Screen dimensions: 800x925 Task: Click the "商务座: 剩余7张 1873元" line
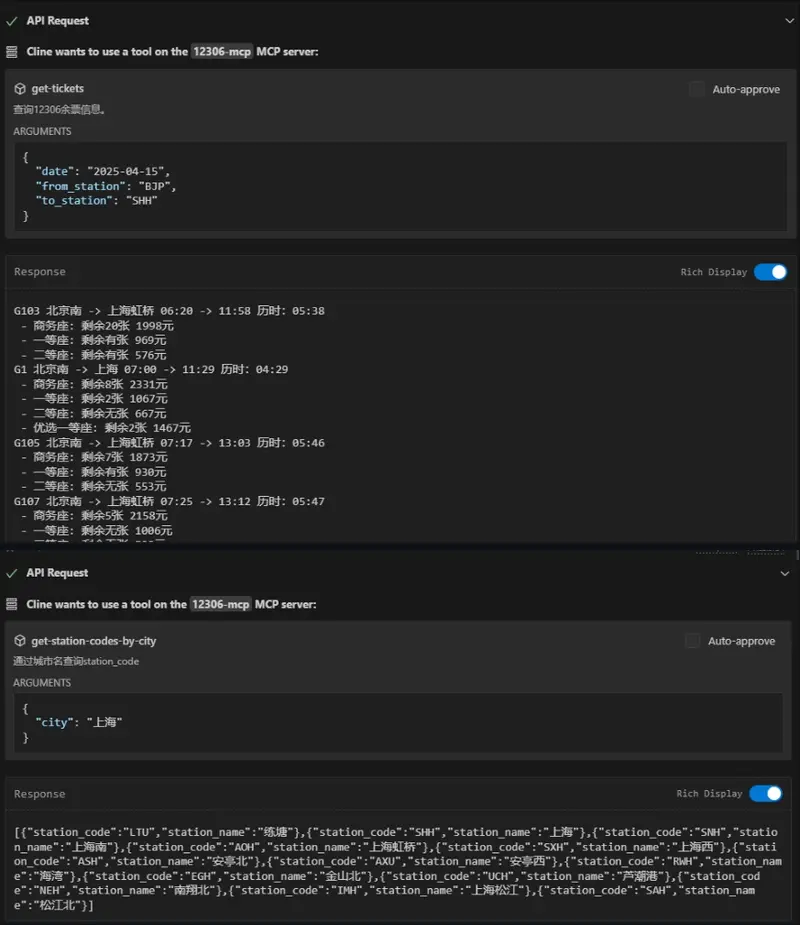coord(94,457)
